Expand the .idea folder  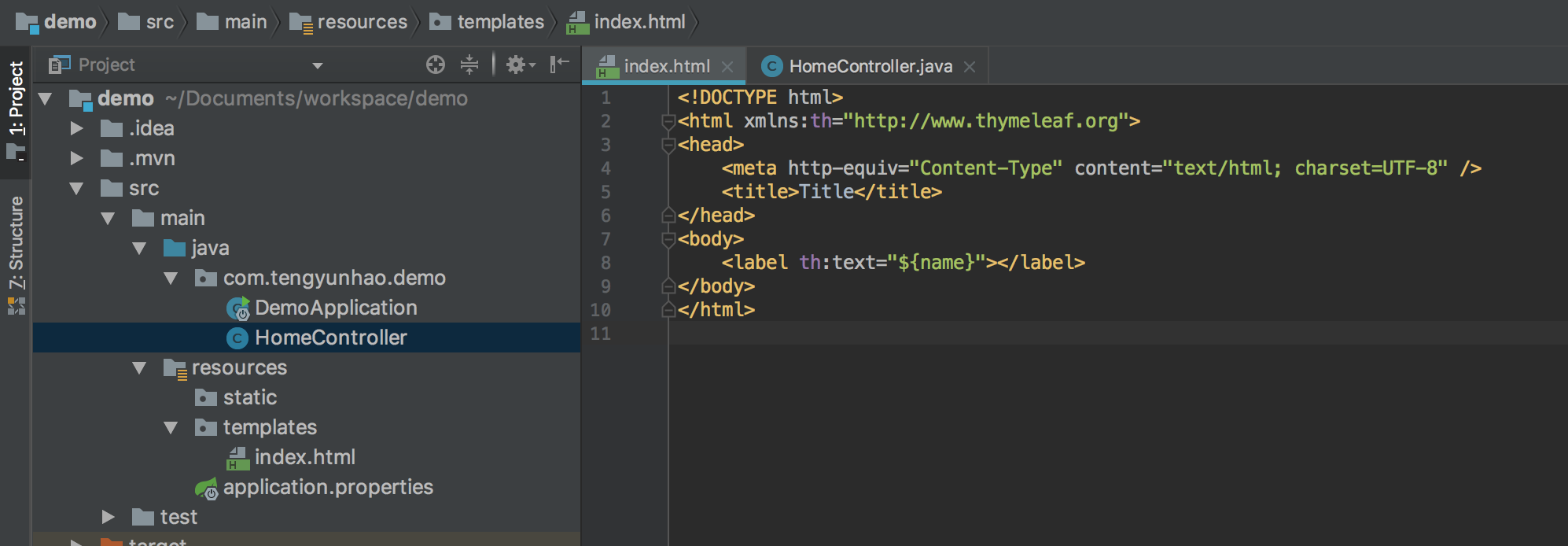click(x=77, y=128)
